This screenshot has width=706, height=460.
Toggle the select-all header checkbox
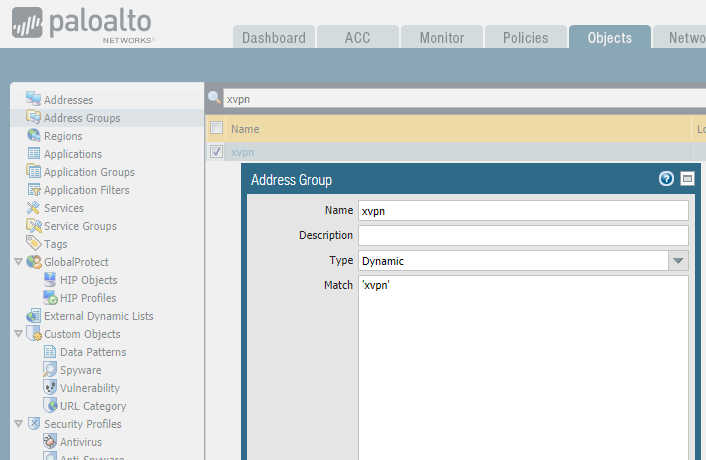(217, 128)
